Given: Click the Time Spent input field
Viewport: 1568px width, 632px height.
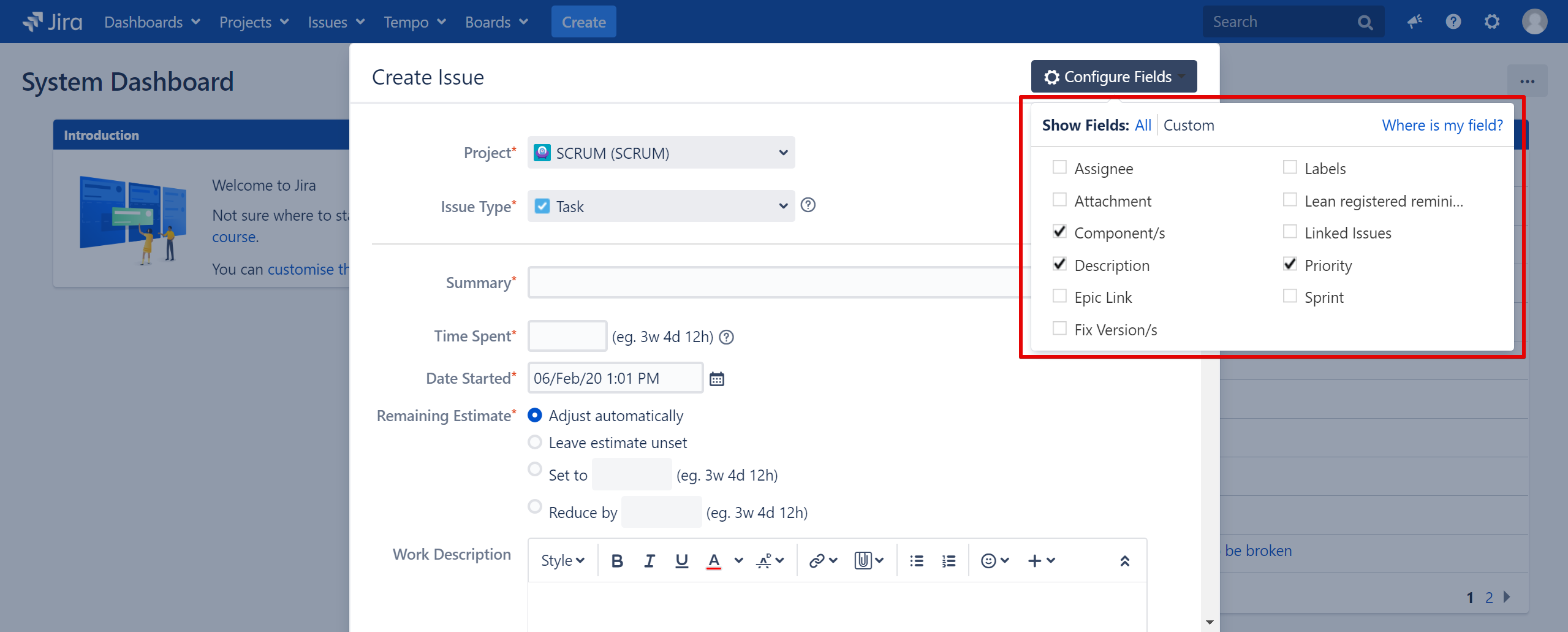Looking at the screenshot, I should click(x=567, y=336).
